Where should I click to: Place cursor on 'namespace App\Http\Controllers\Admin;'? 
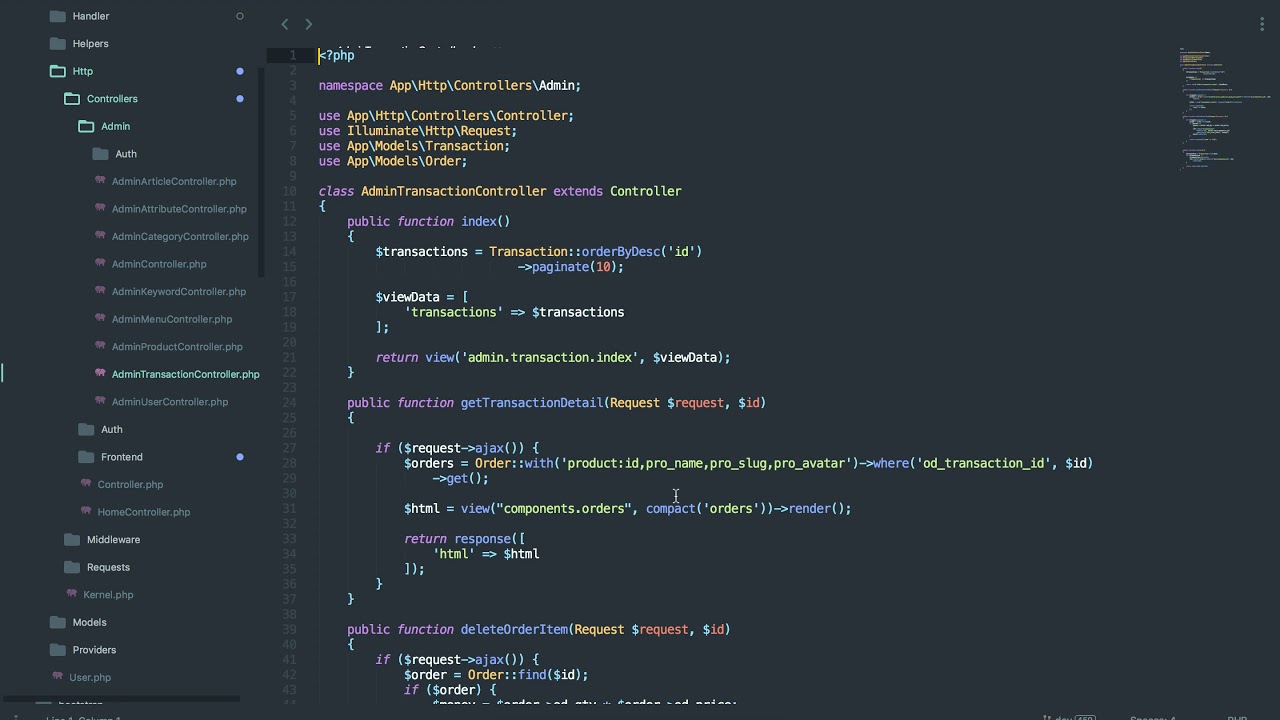450,86
